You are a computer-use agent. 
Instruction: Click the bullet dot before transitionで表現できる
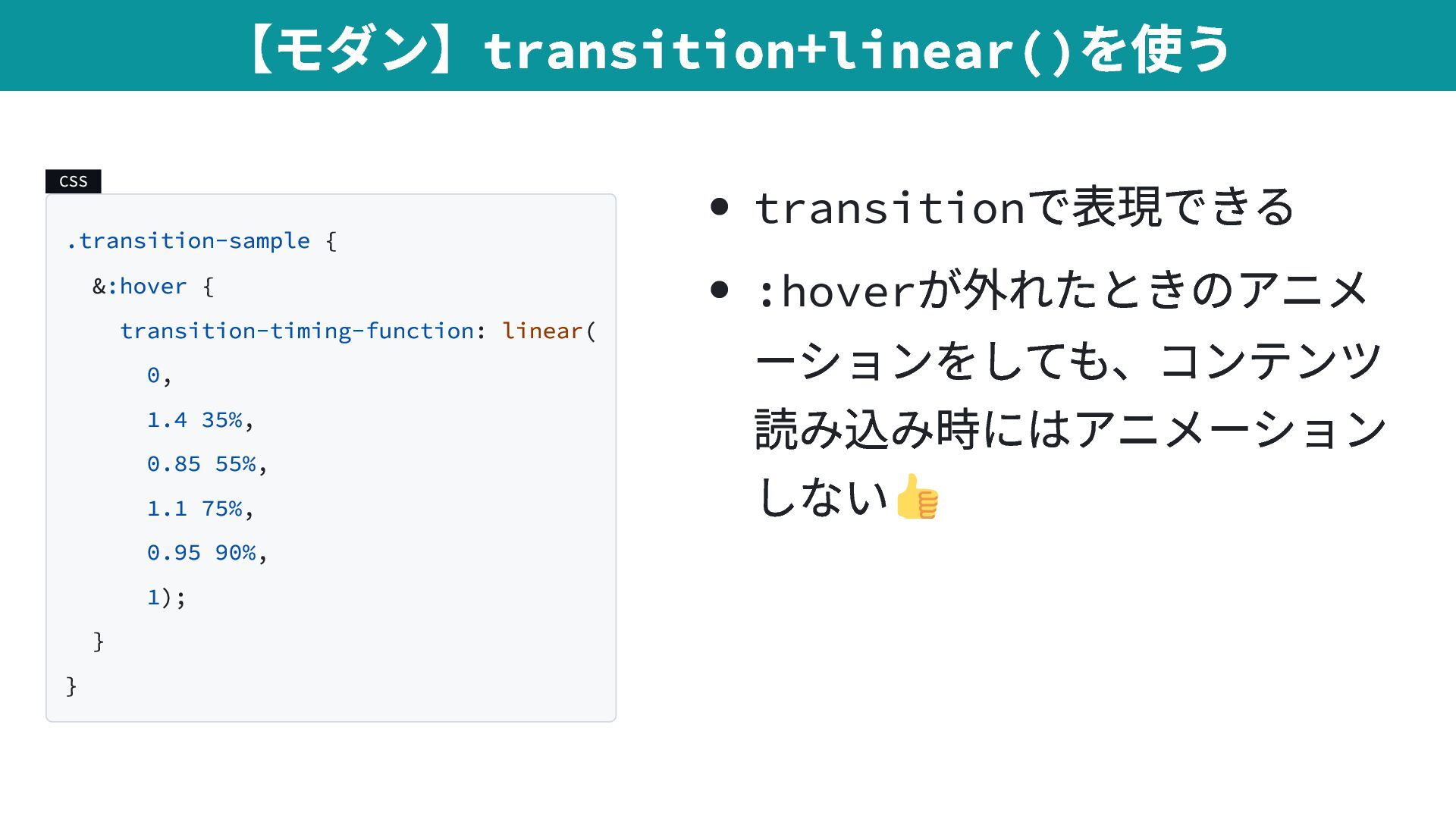[x=720, y=206]
